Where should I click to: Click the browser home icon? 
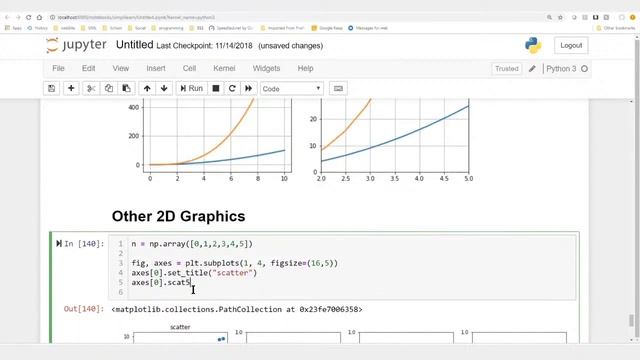coord(39,18)
